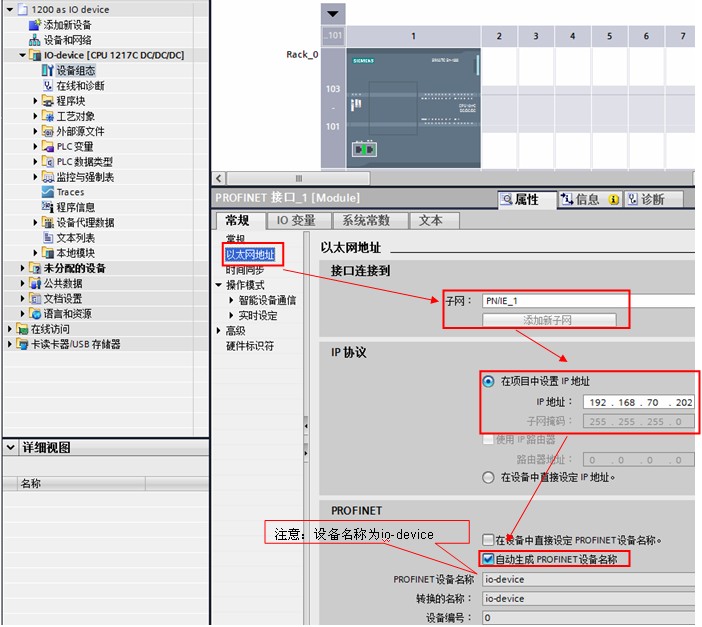Click the PLC 变量 folder icon
Viewport: 702px width, 627px height.
[47, 146]
